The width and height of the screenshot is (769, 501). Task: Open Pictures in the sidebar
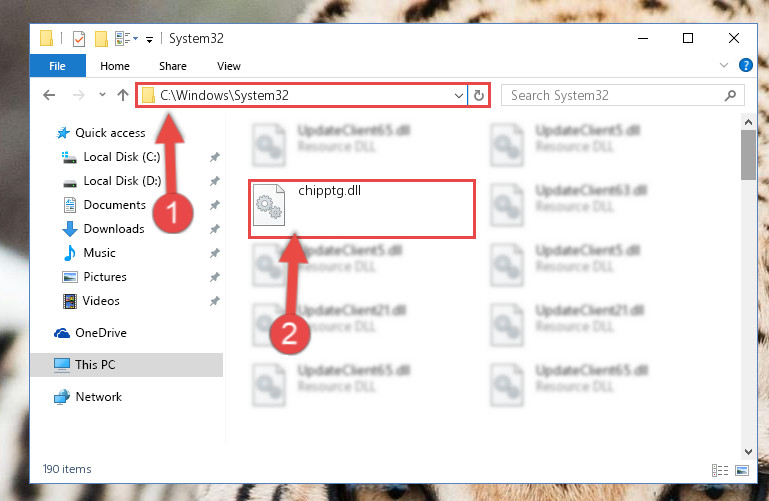click(104, 277)
